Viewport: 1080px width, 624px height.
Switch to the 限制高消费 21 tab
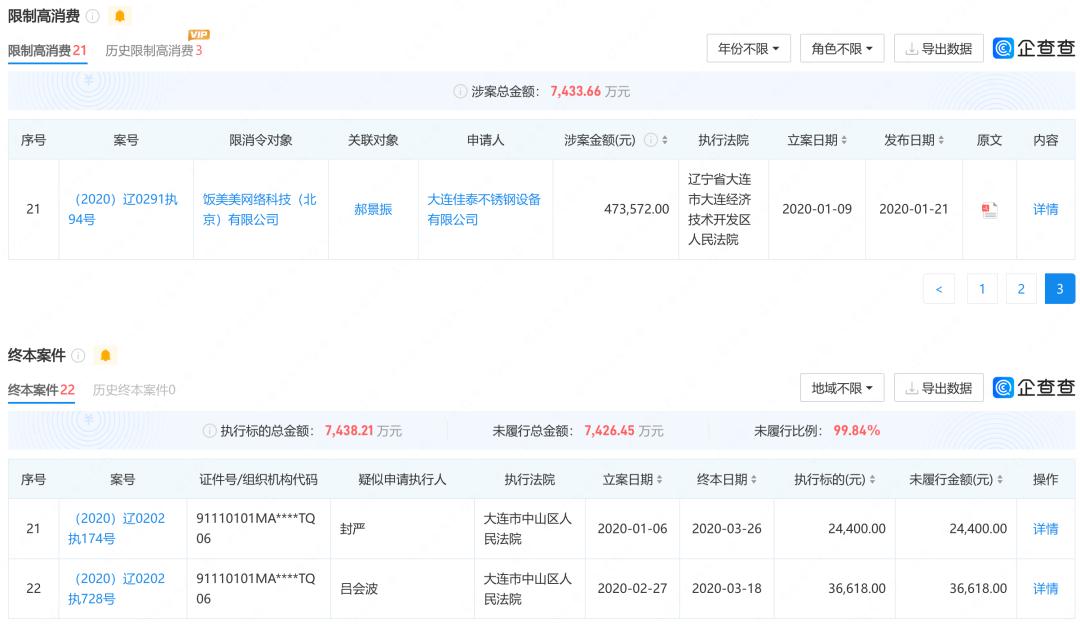(48, 50)
